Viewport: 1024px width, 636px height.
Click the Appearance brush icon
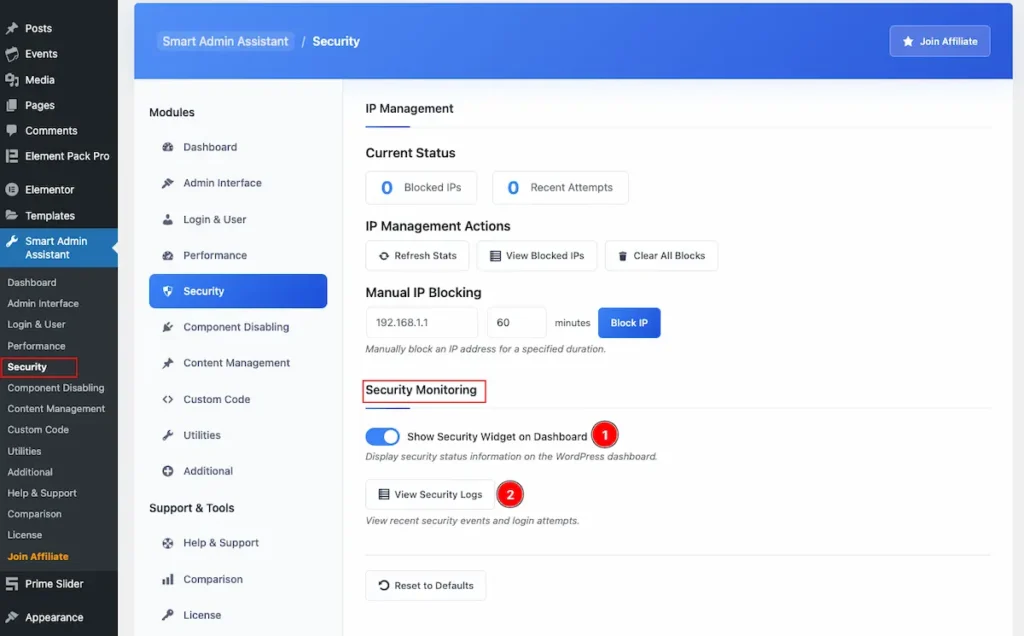pyautogui.click(x=12, y=617)
